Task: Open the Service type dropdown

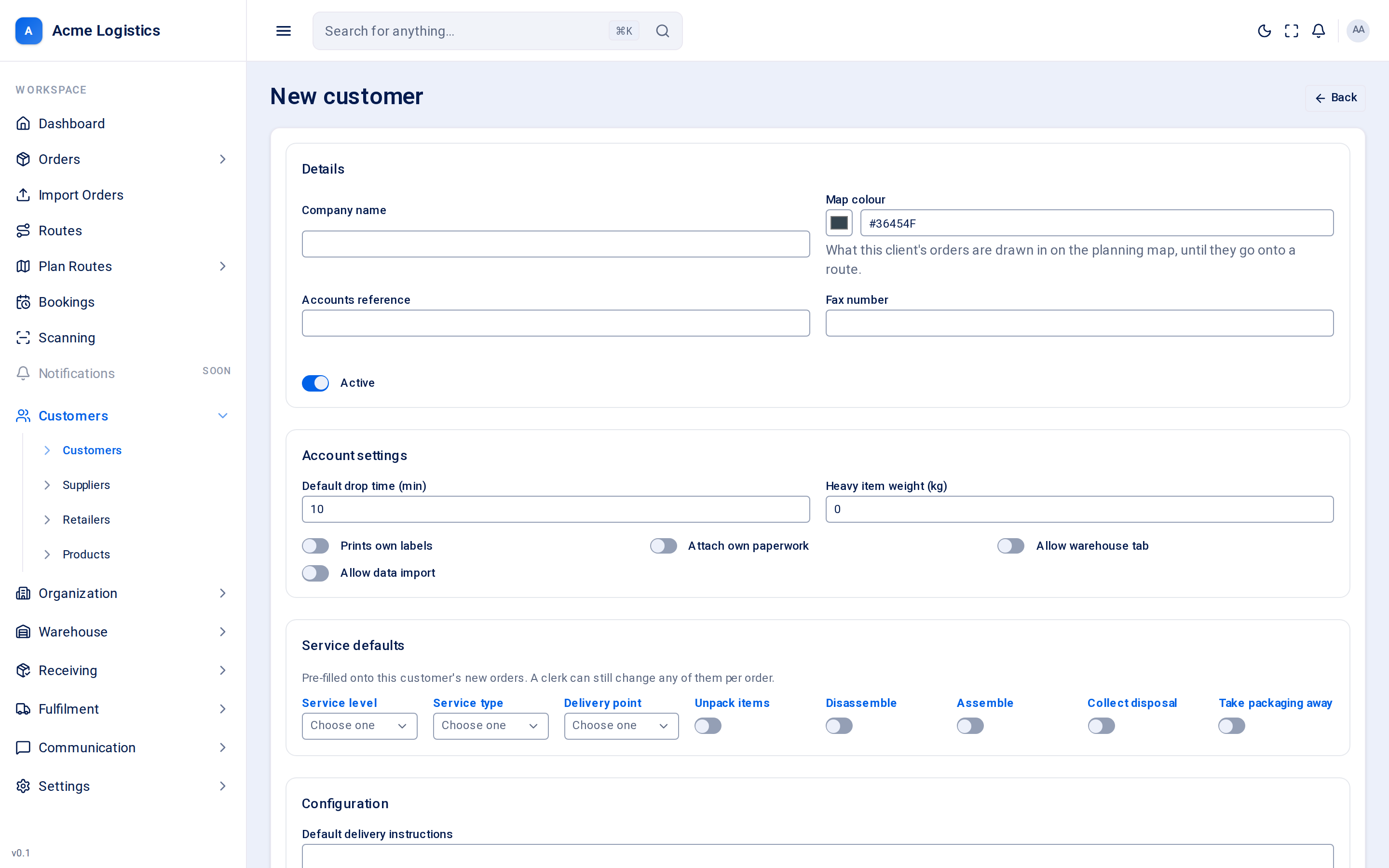Action: [491, 726]
